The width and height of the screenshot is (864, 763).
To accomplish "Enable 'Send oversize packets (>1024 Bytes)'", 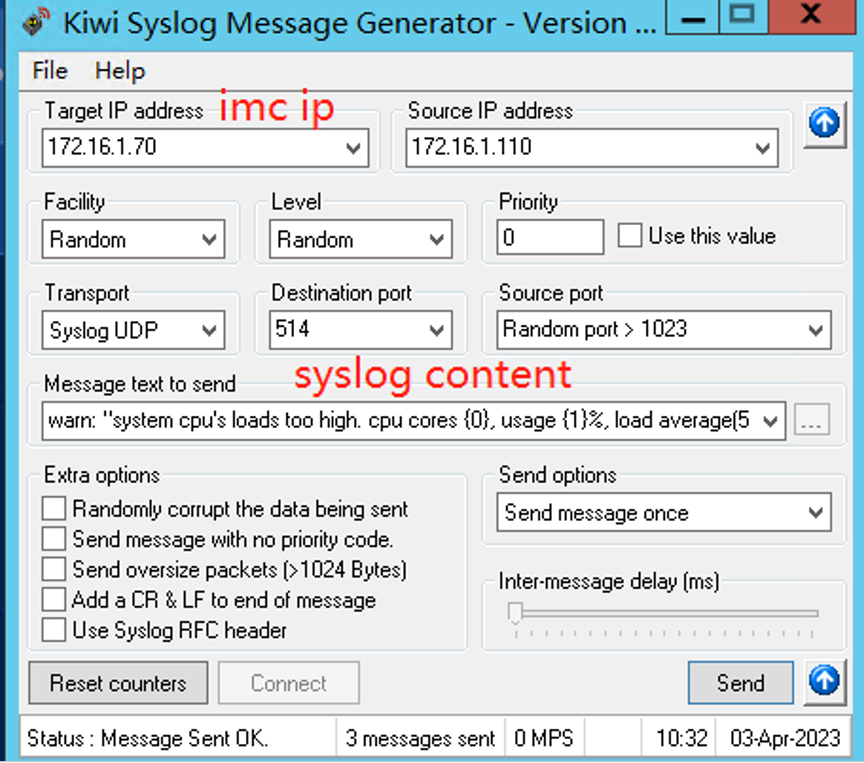I will tap(54, 569).
